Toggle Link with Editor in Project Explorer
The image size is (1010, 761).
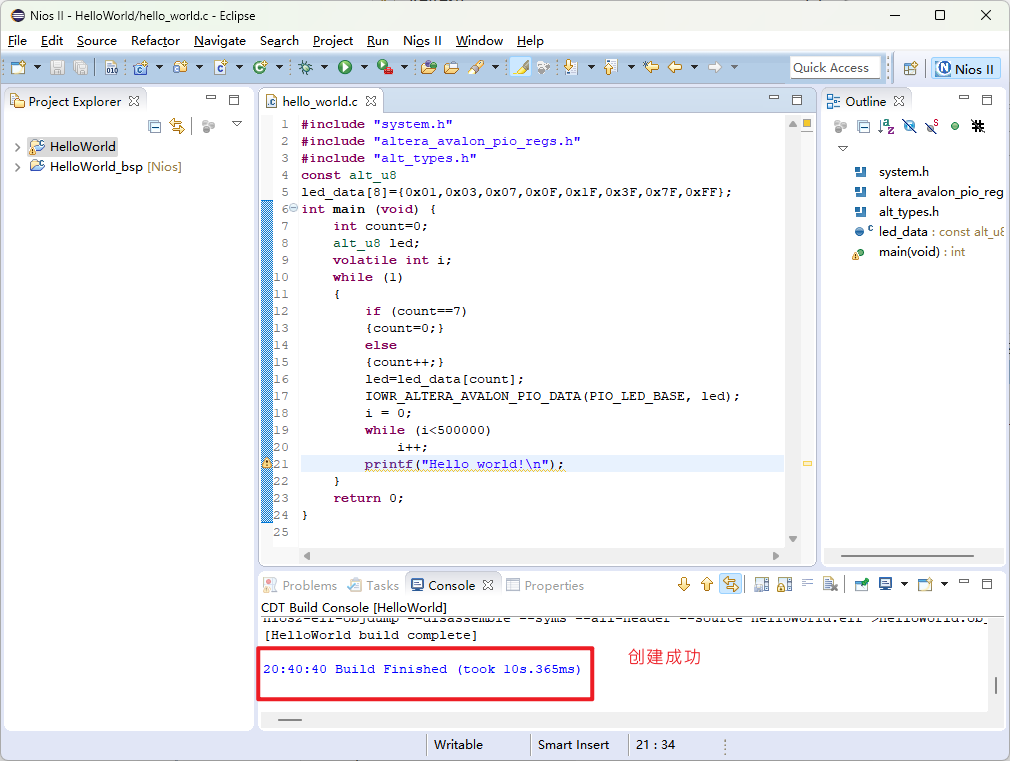click(x=177, y=126)
